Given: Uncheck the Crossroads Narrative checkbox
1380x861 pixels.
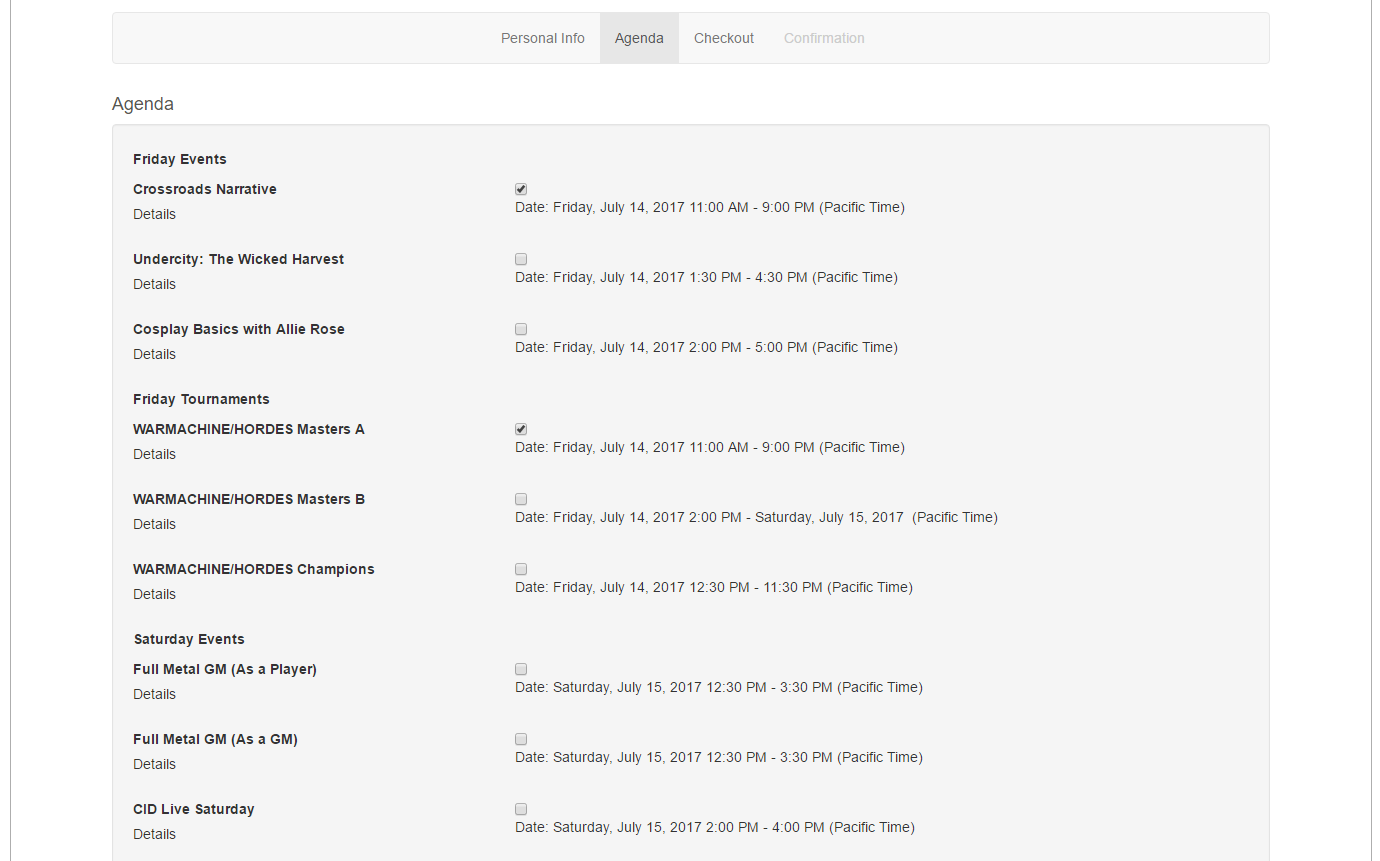Looking at the screenshot, I should tap(521, 189).
